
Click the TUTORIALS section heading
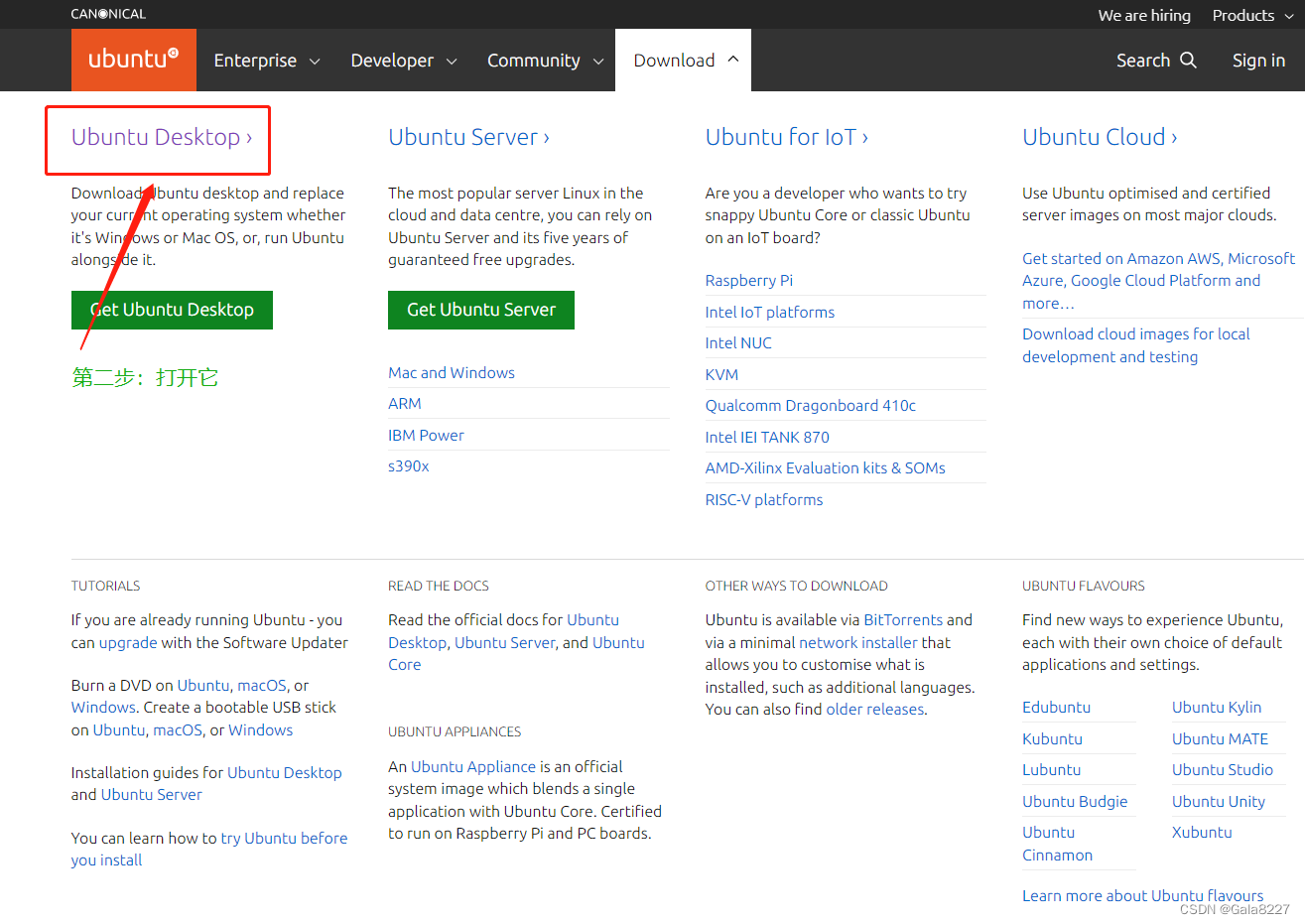tap(105, 586)
